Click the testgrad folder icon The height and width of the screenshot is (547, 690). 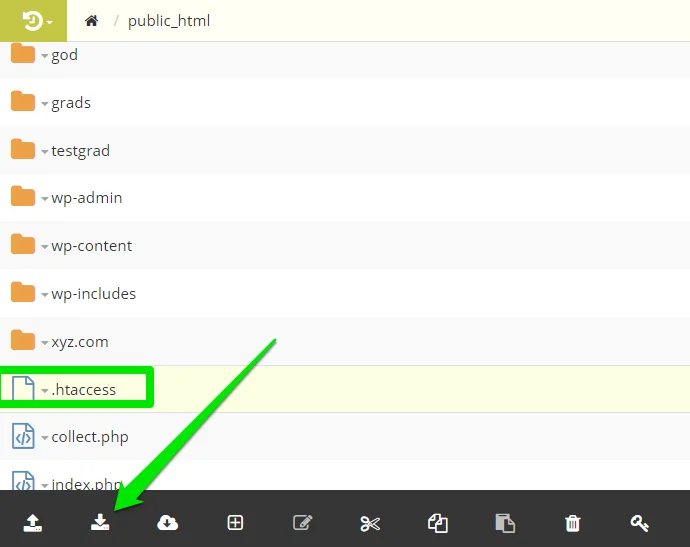click(x=23, y=150)
